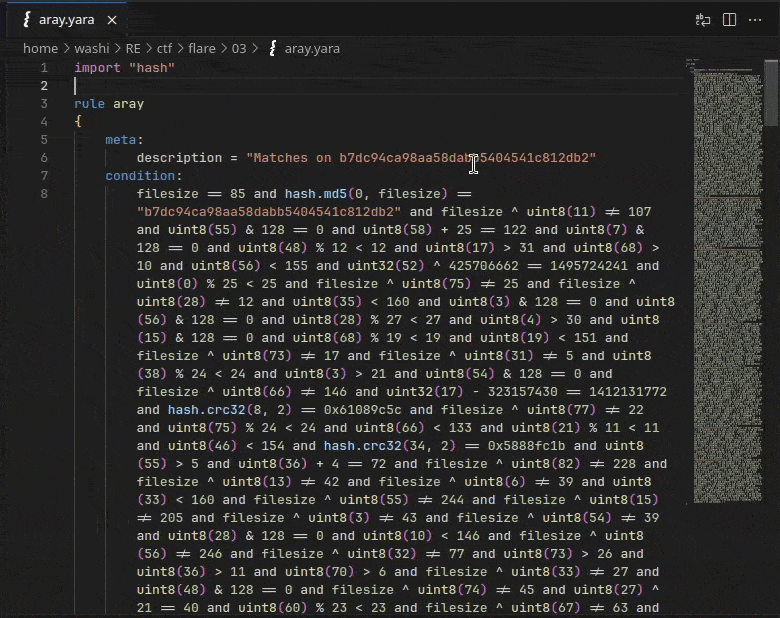Click the number 323157430

[x=522, y=392]
